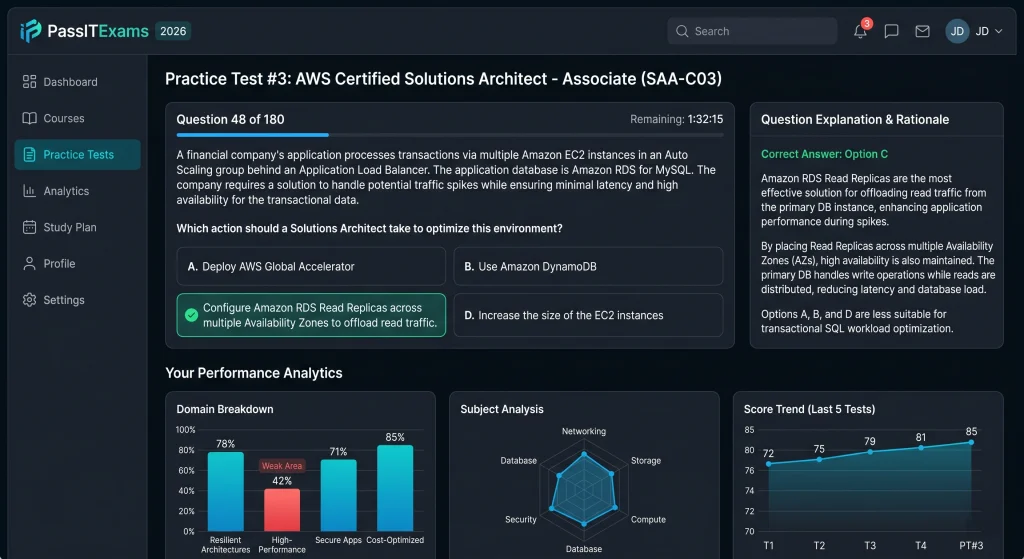Click the Domain Breakdown chart title

(x=225, y=409)
